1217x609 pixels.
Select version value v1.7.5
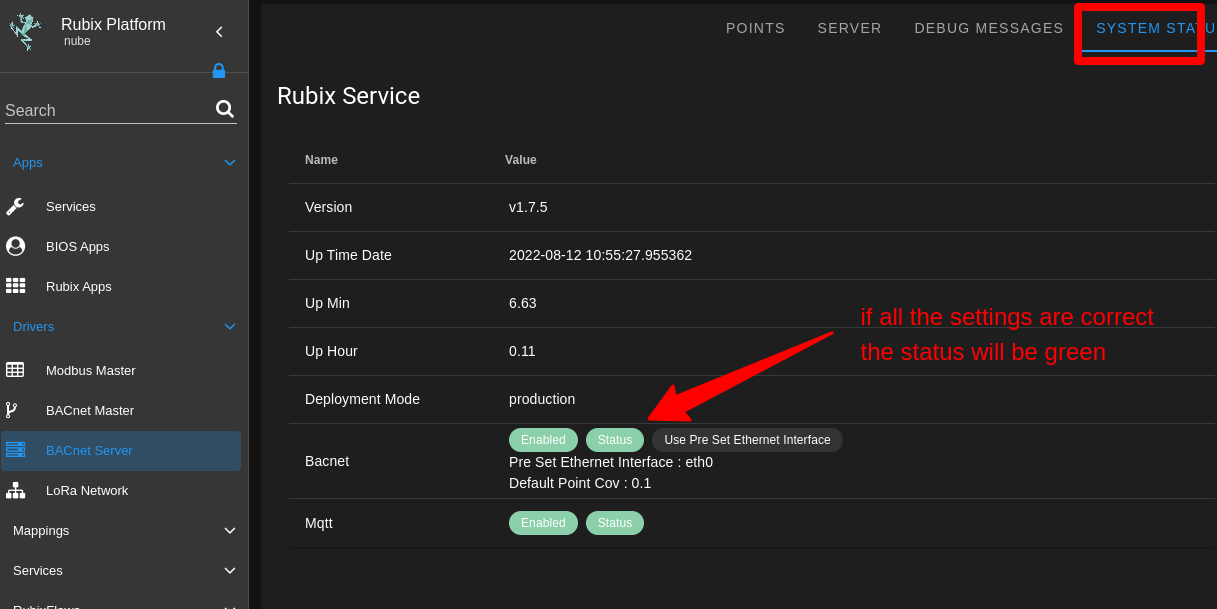[x=528, y=207]
